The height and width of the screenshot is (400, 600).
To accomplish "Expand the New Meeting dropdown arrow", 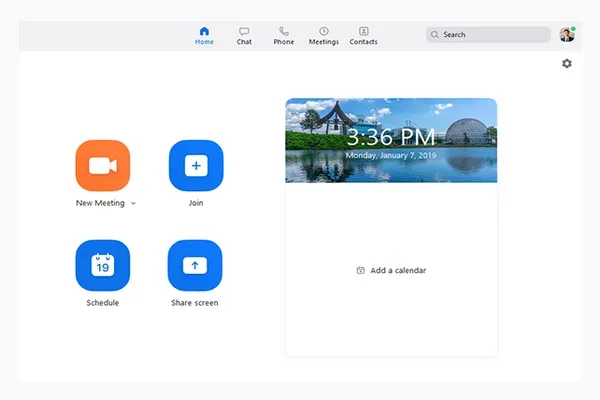I will coord(133,203).
